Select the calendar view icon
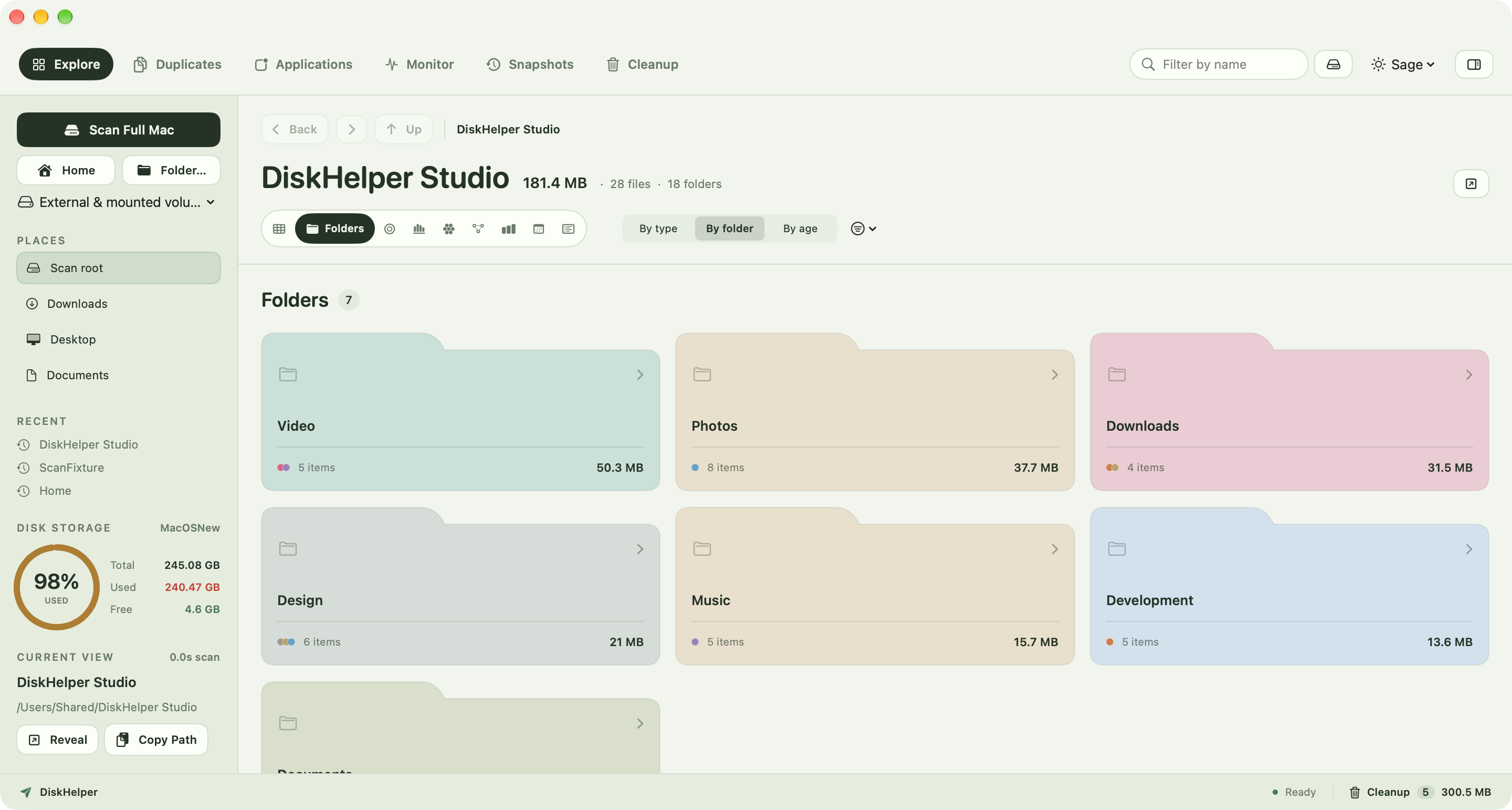This screenshot has width=1512, height=810. (538, 229)
